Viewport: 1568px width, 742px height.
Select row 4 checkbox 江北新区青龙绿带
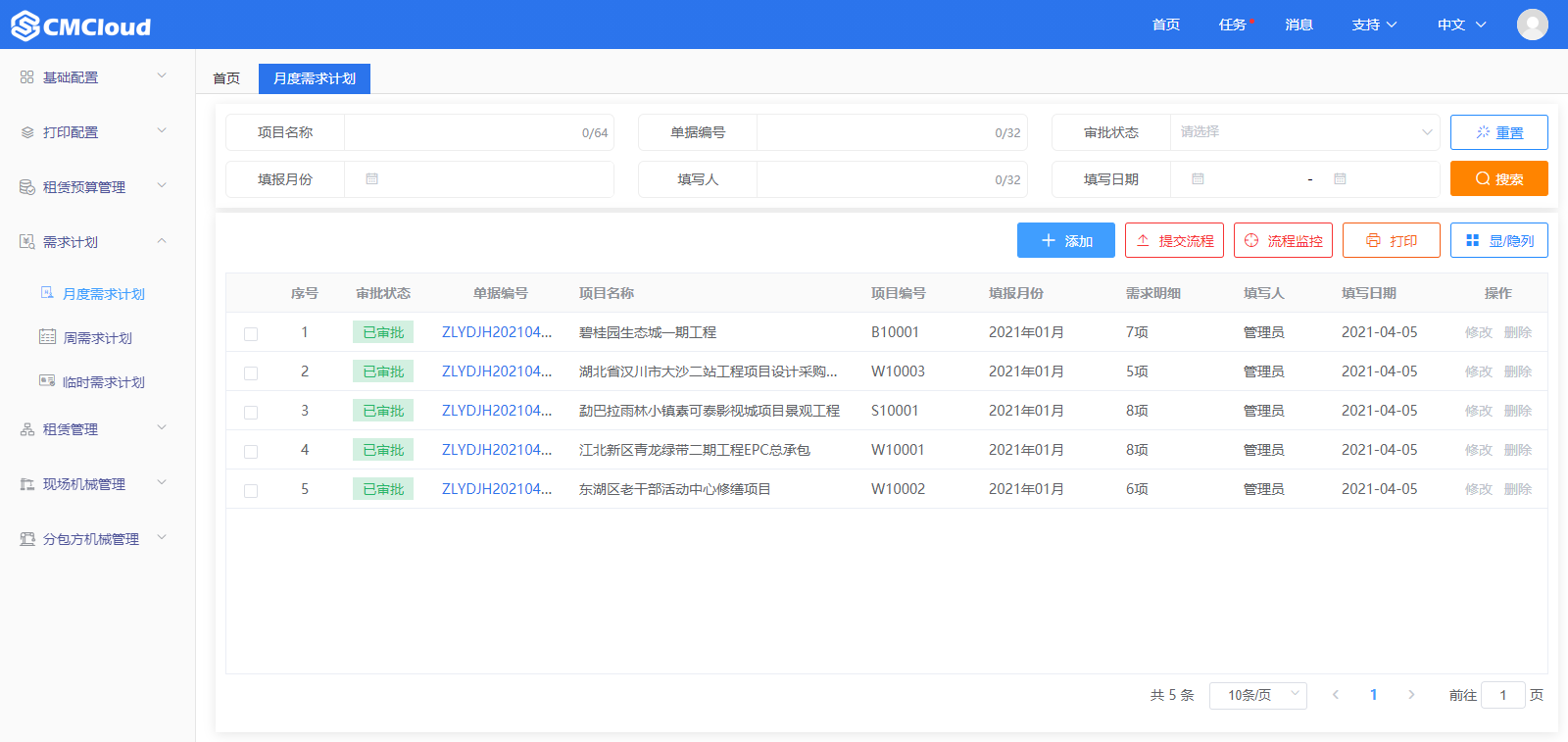point(251,451)
